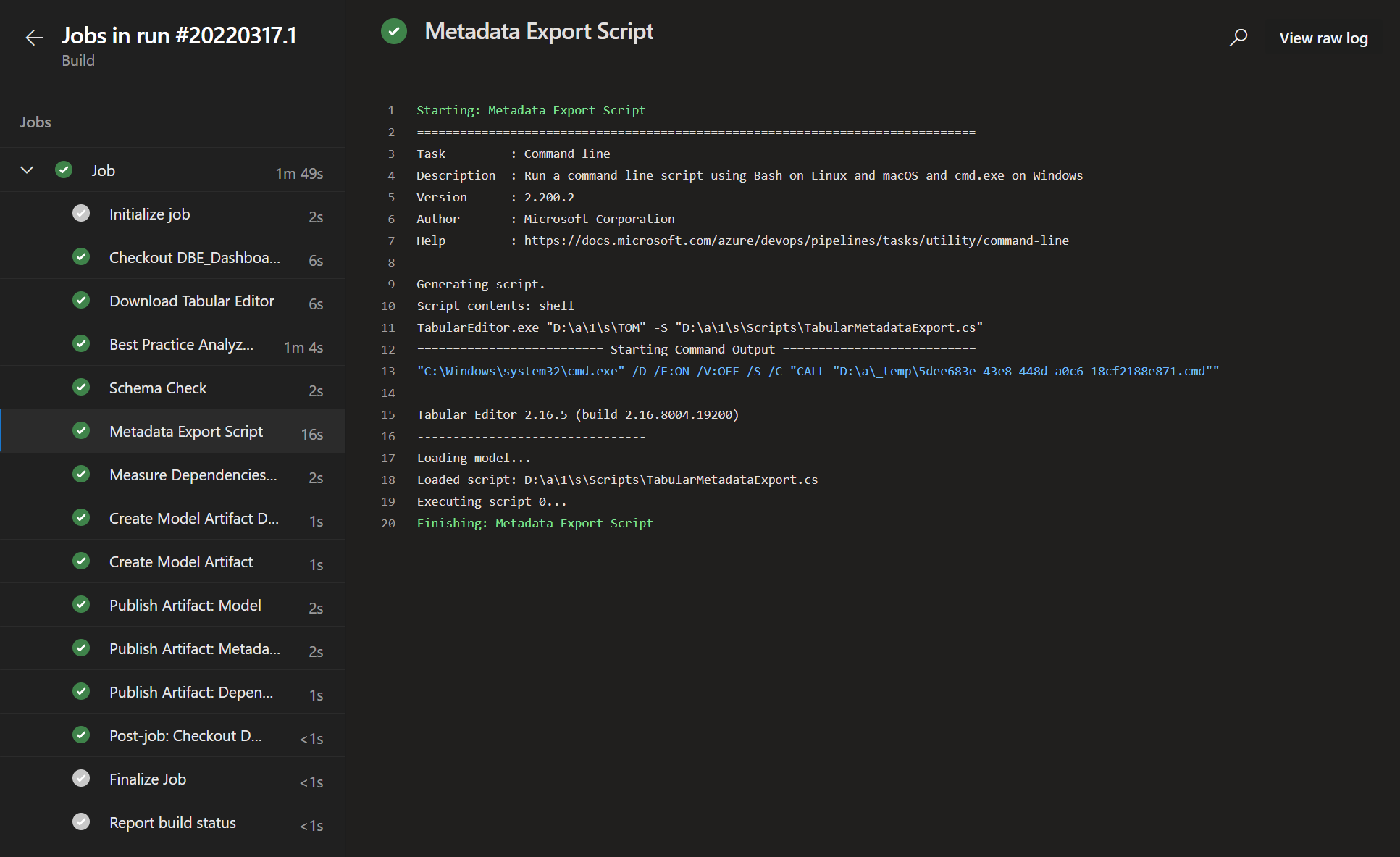Click the green success icon beside Job
The height and width of the screenshot is (857, 1400).
coord(64,170)
